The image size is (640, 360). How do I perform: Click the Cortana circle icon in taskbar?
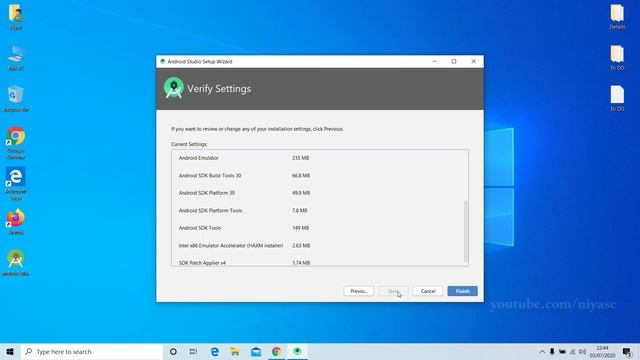click(173, 351)
